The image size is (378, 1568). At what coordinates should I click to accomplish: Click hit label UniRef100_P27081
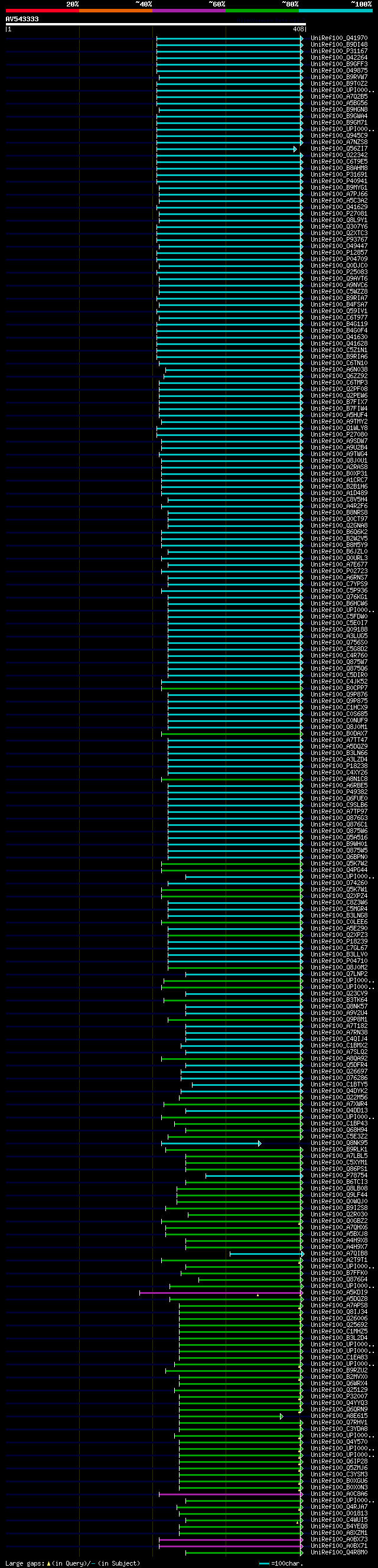tap(339, 214)
